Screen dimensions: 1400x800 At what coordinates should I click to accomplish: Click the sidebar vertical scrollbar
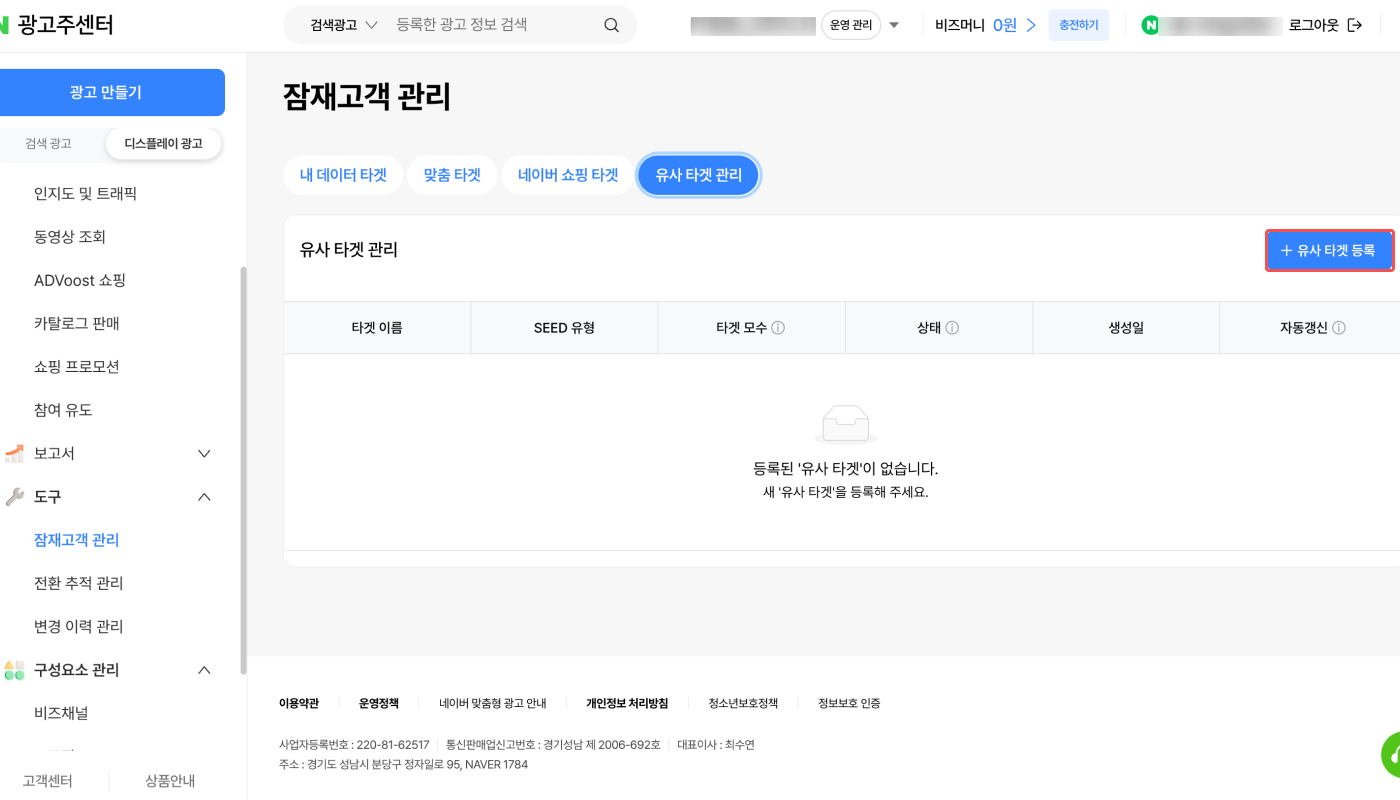243,470
